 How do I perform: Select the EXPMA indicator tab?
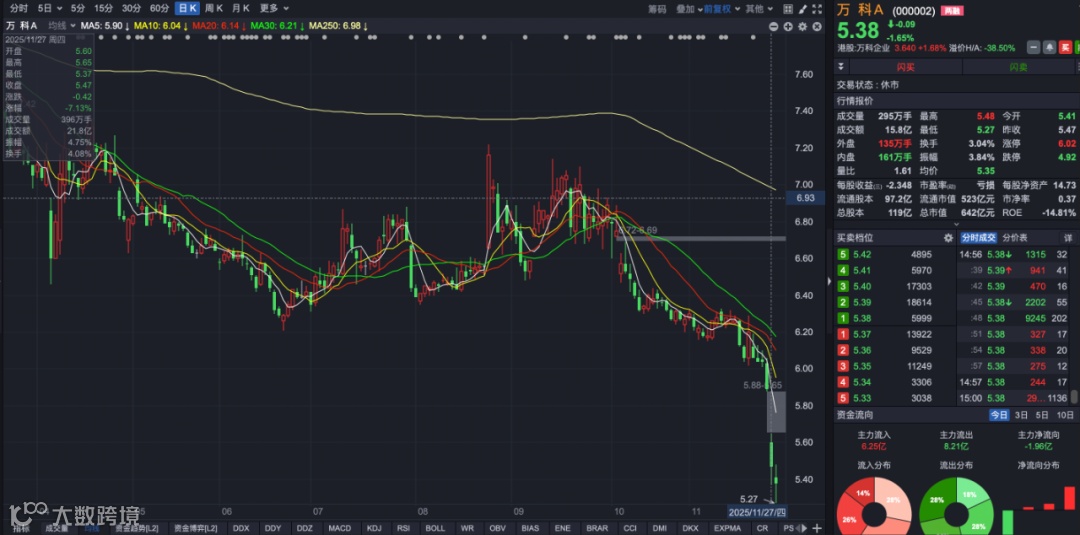[727, 528]
